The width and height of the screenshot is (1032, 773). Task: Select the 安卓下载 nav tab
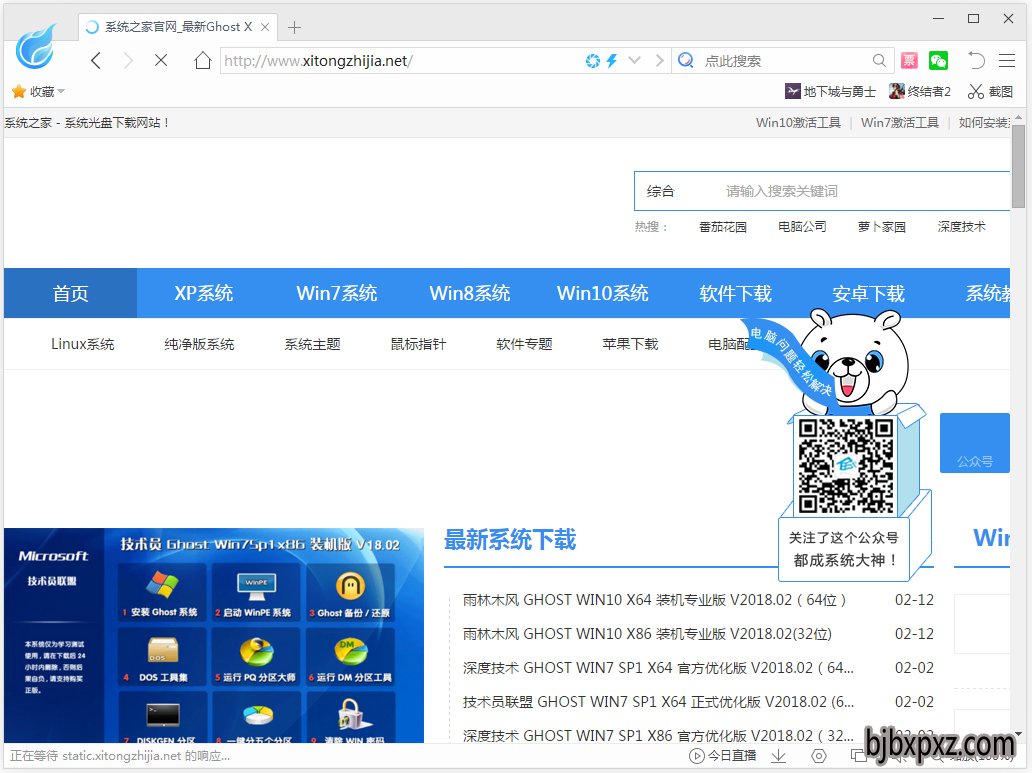tap(869, 293)
